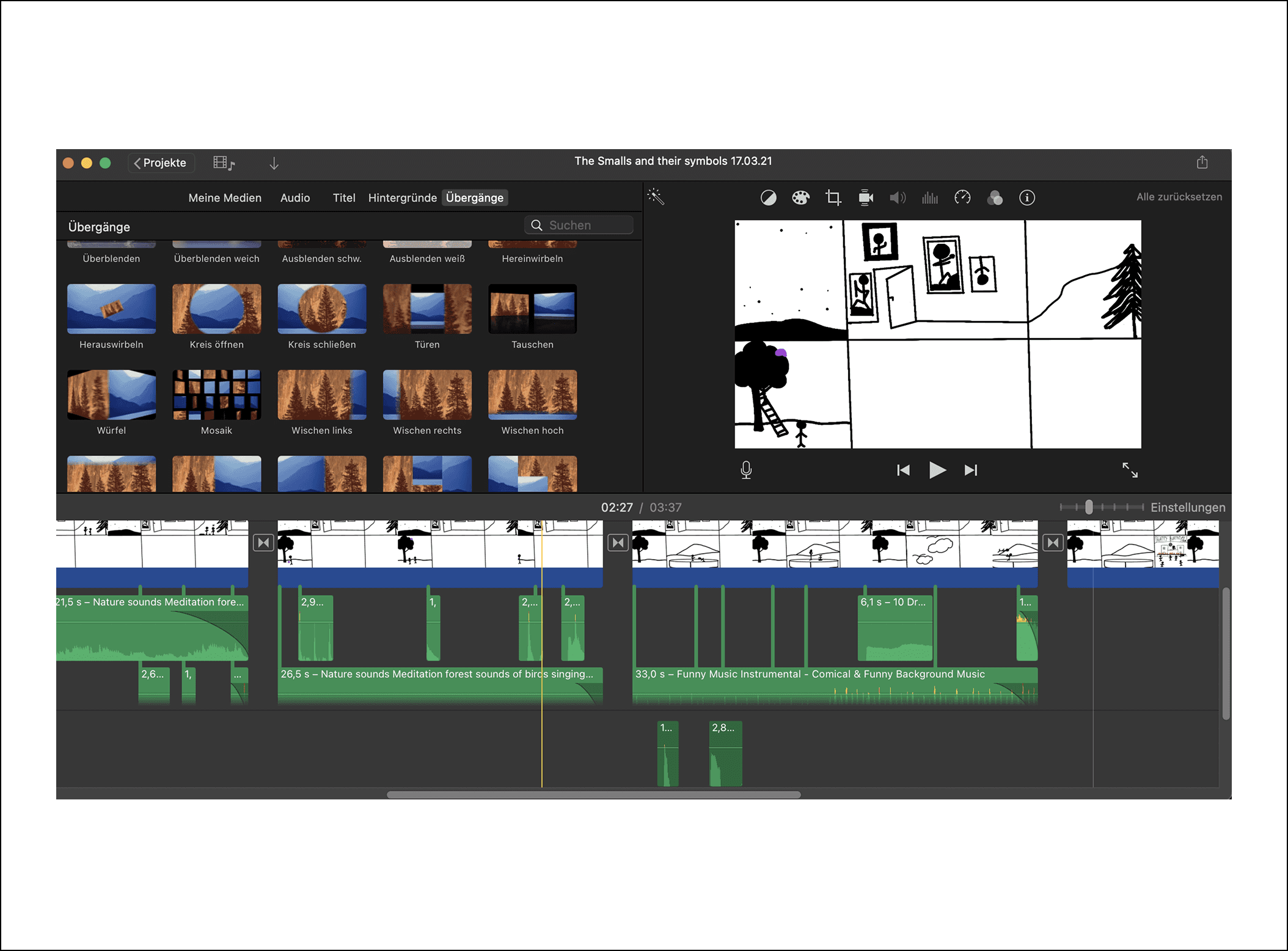
Task: Choose the Würfel transition
Action: point(111,395)
